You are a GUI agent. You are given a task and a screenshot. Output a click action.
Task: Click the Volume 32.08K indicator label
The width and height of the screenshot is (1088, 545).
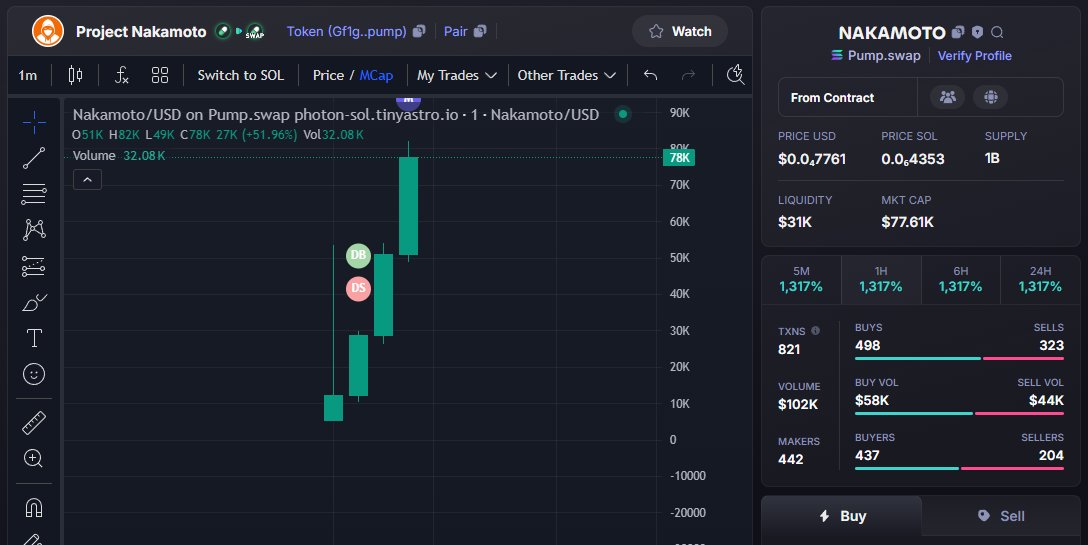[x=119, y=156]
